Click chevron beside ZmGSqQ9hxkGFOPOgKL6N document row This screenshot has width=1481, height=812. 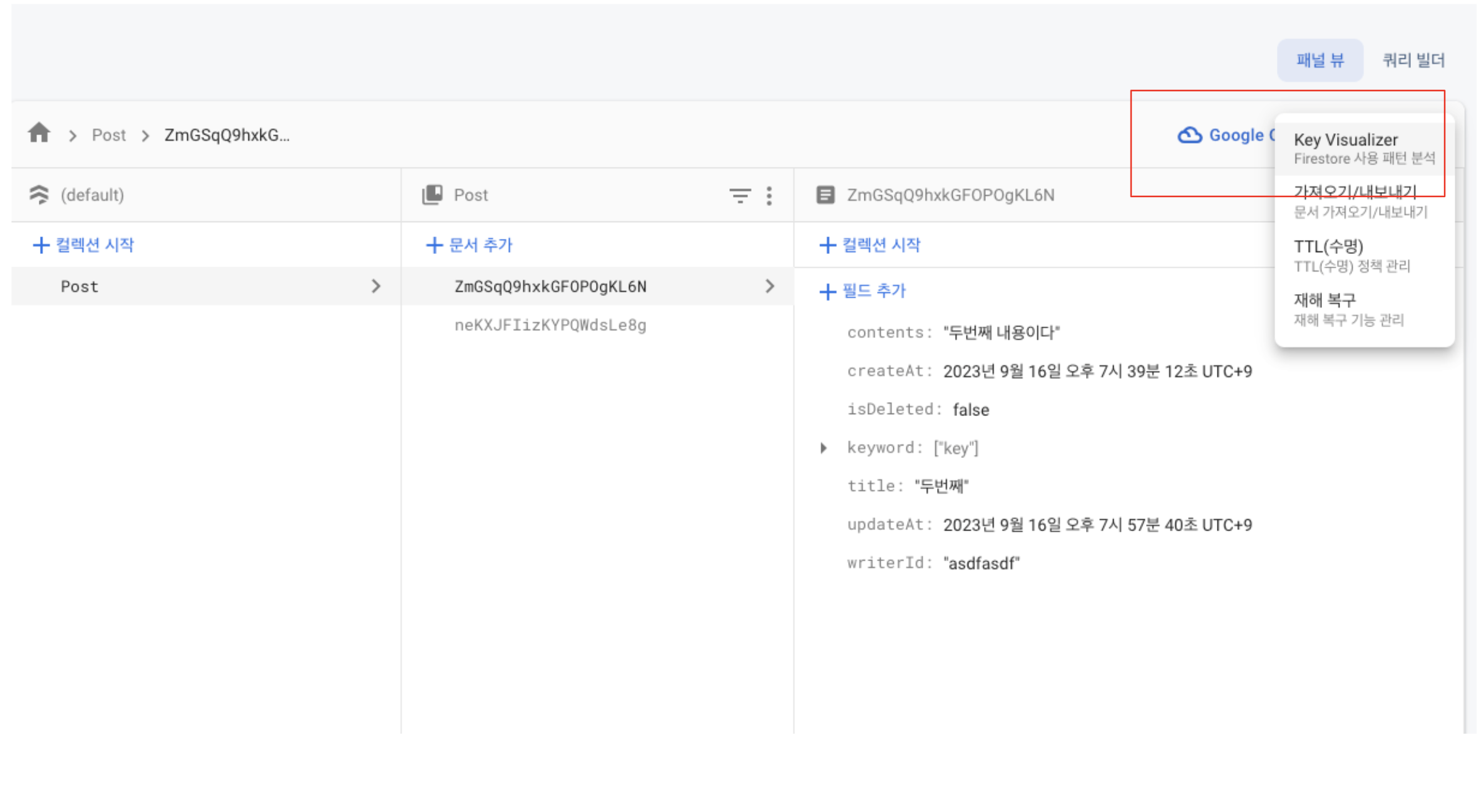(x=770, y=287)
